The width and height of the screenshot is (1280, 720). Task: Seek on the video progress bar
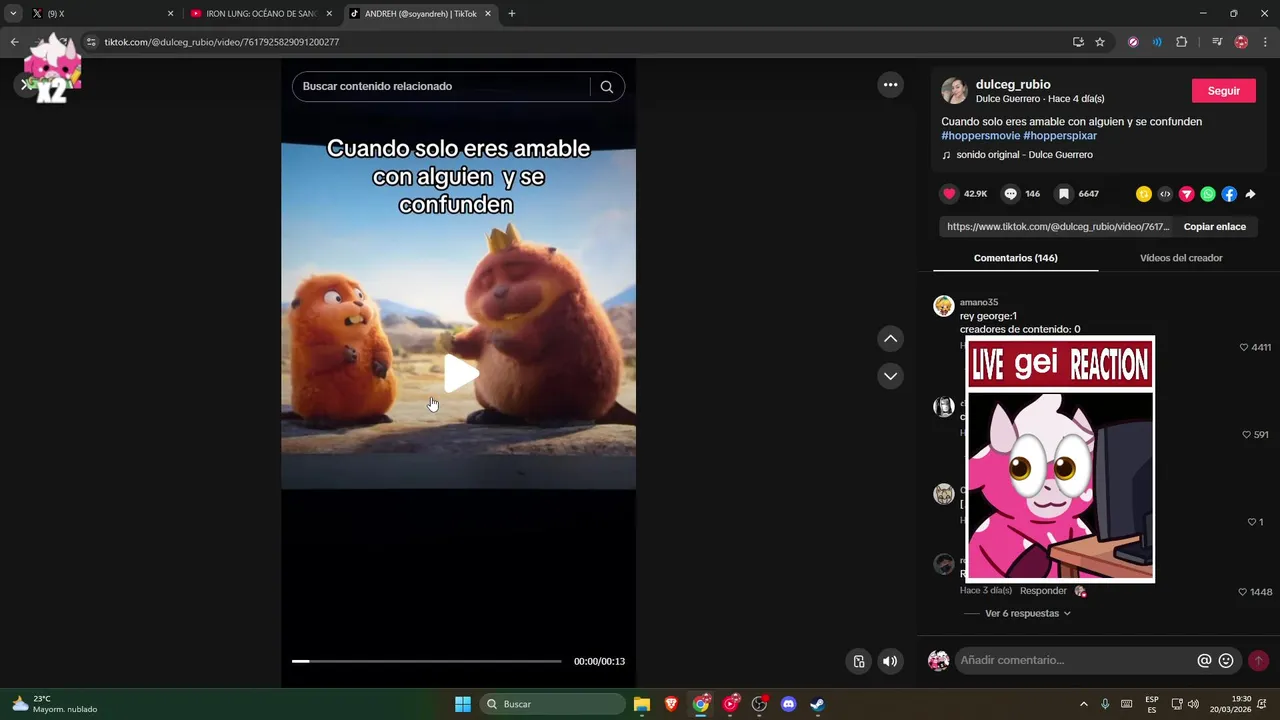[426, 661]
